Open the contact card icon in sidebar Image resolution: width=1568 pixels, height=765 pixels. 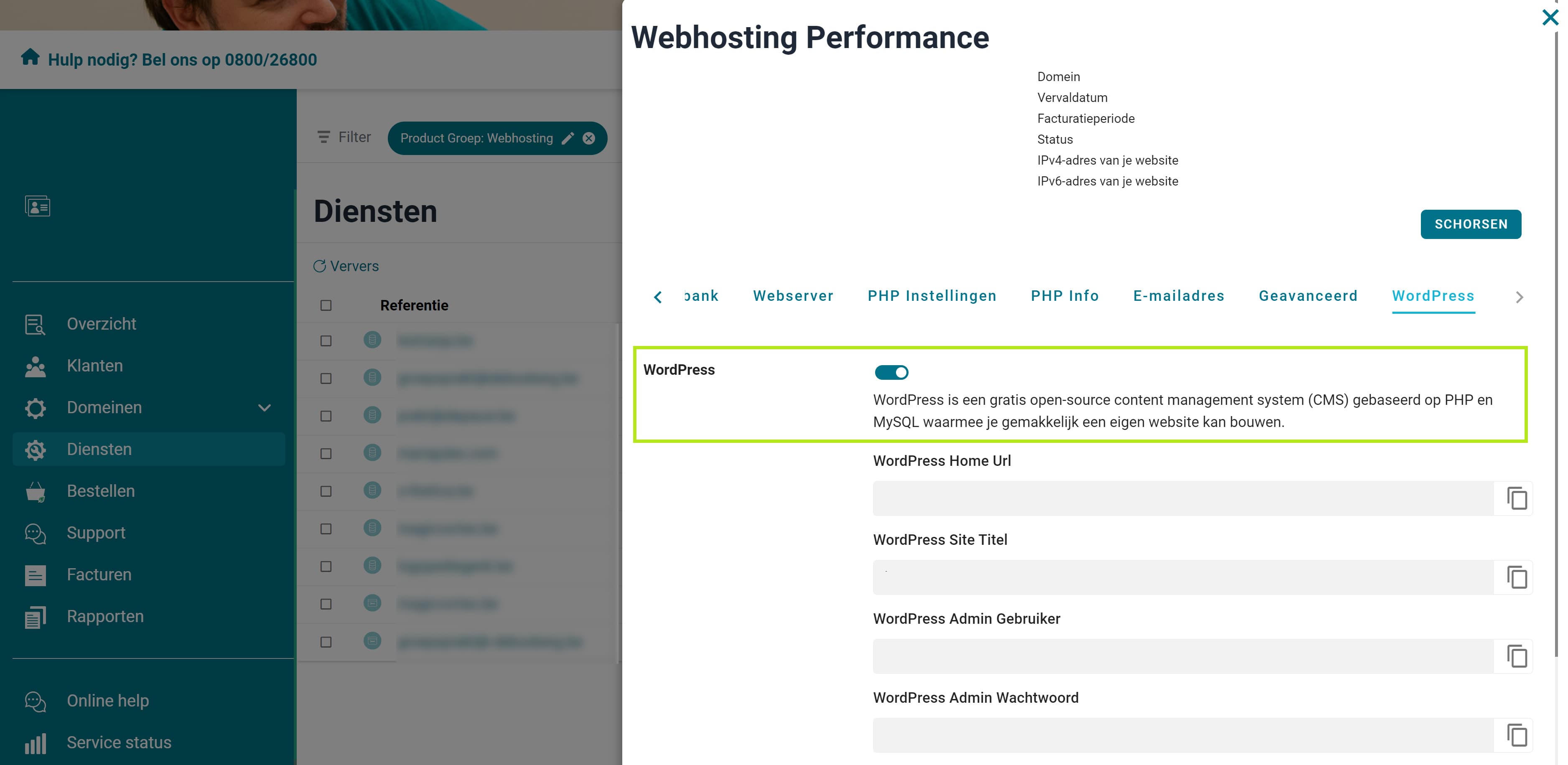pyautogui.click(x=37, y=206)
